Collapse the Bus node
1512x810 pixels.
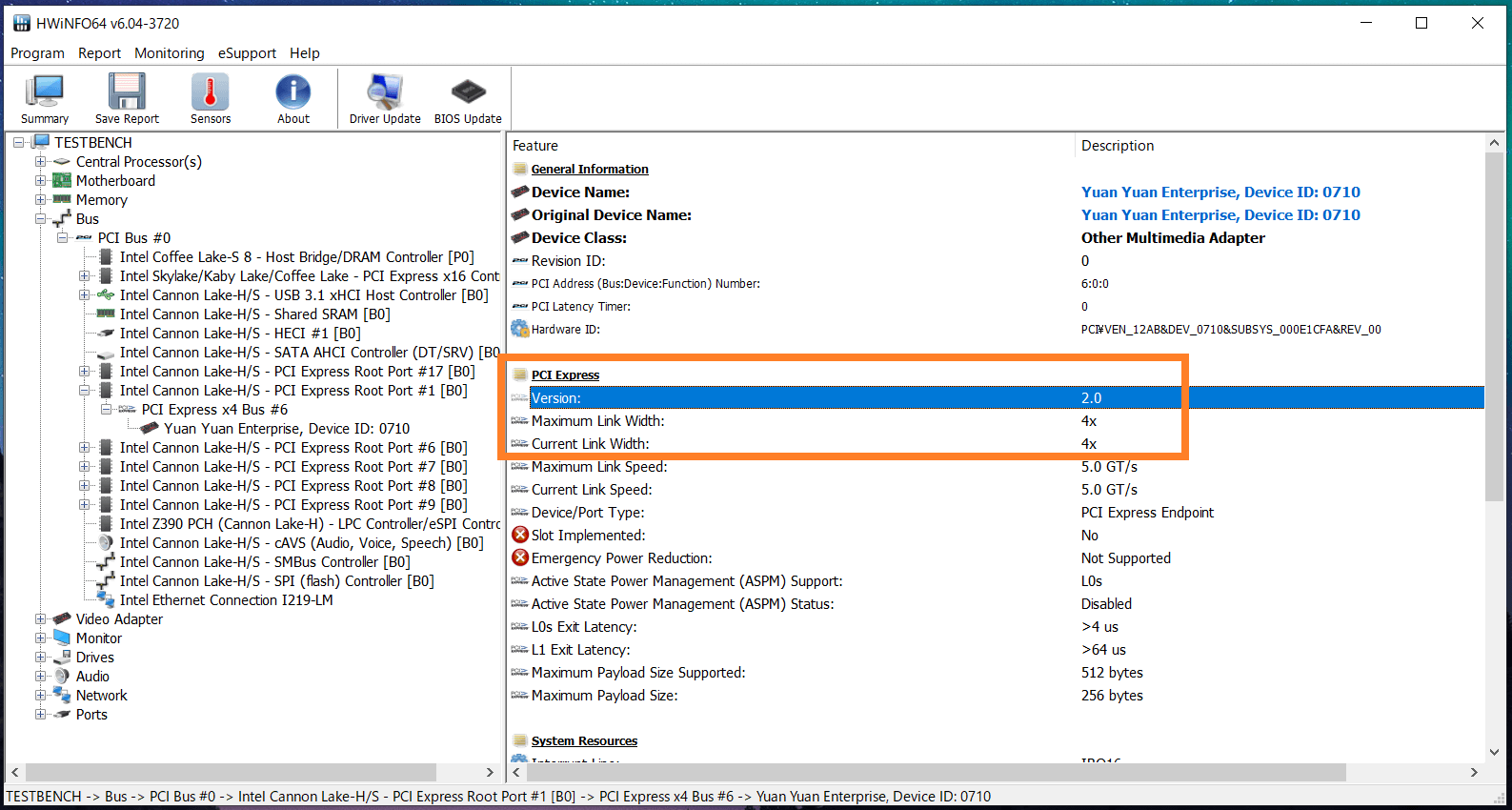coord(41,218)
